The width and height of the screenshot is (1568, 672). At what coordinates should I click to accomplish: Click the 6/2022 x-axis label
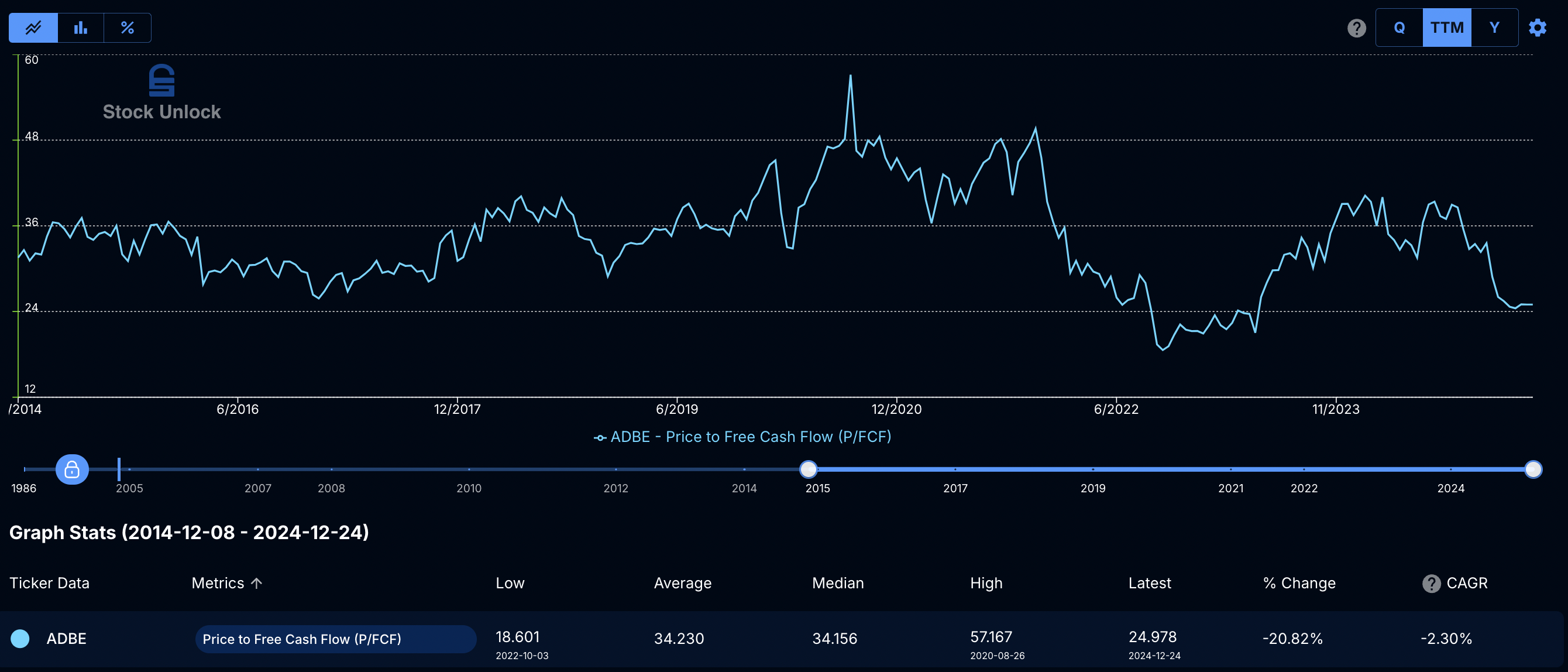pos(1116,409)
